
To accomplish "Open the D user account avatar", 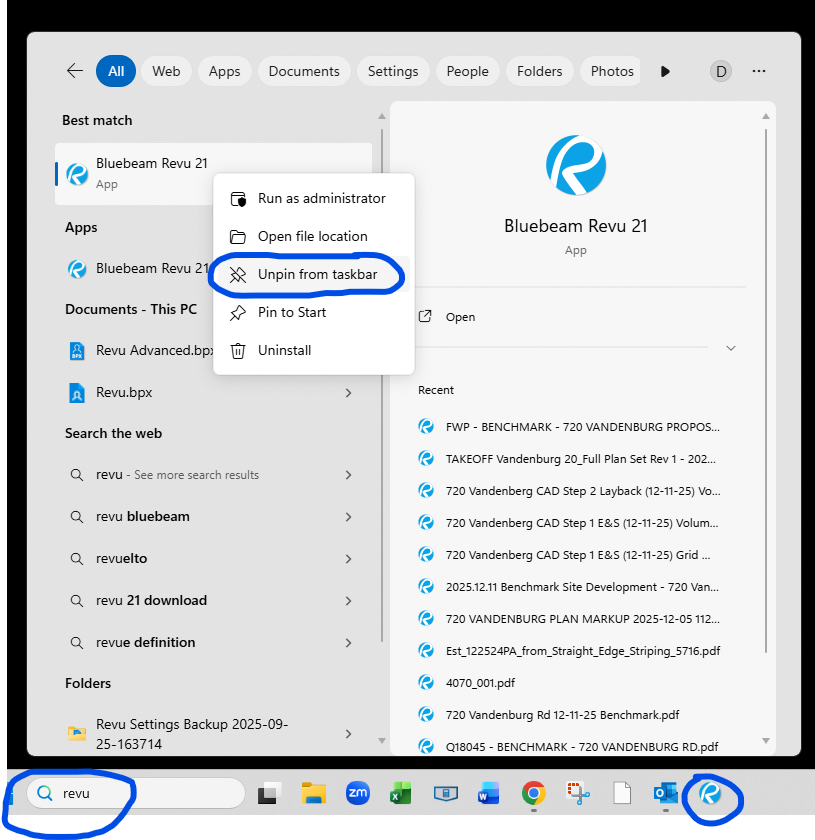I will [x=721, y=71].
